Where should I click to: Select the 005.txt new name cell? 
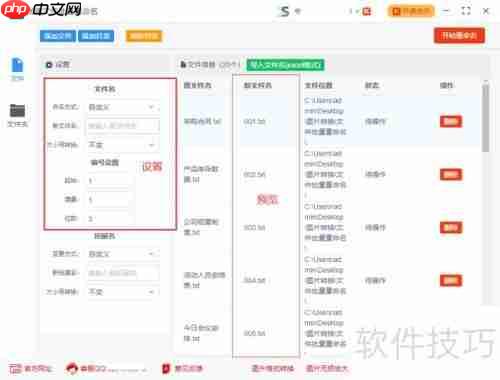tap(254, 333)
